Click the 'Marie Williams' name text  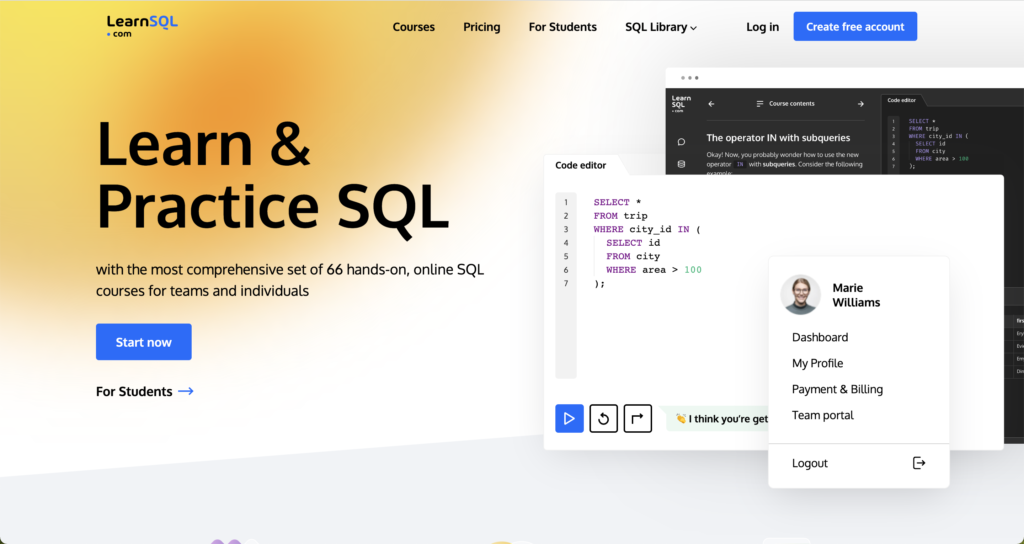coord(856,295)
